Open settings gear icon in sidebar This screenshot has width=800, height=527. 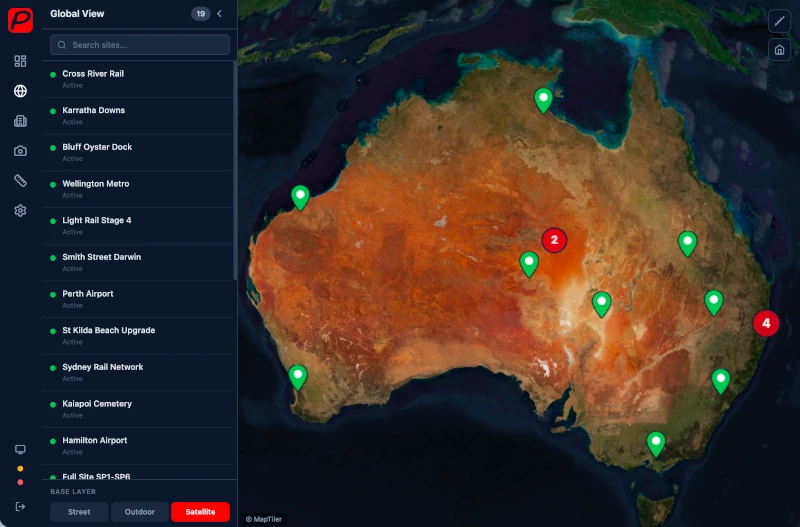(20, 211)
